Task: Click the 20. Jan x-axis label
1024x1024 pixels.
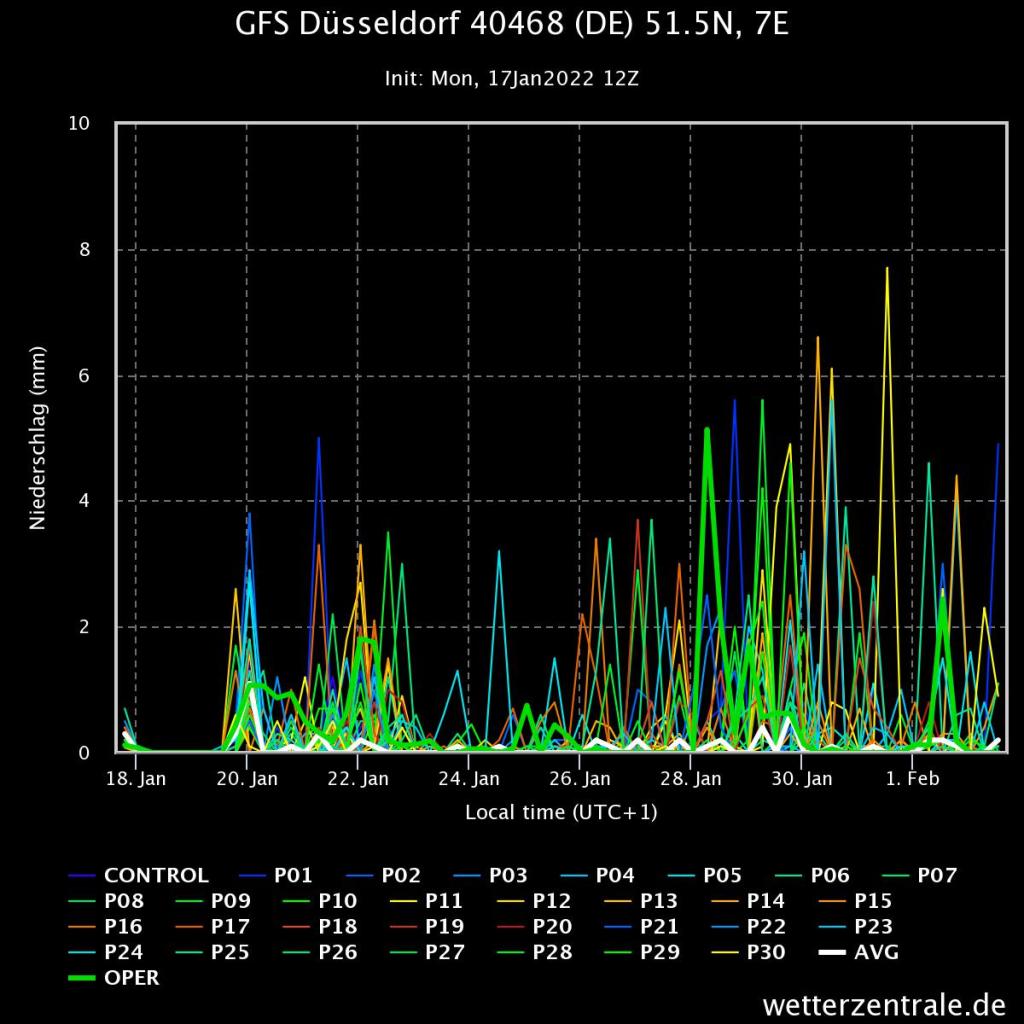Action: point(246,778)
